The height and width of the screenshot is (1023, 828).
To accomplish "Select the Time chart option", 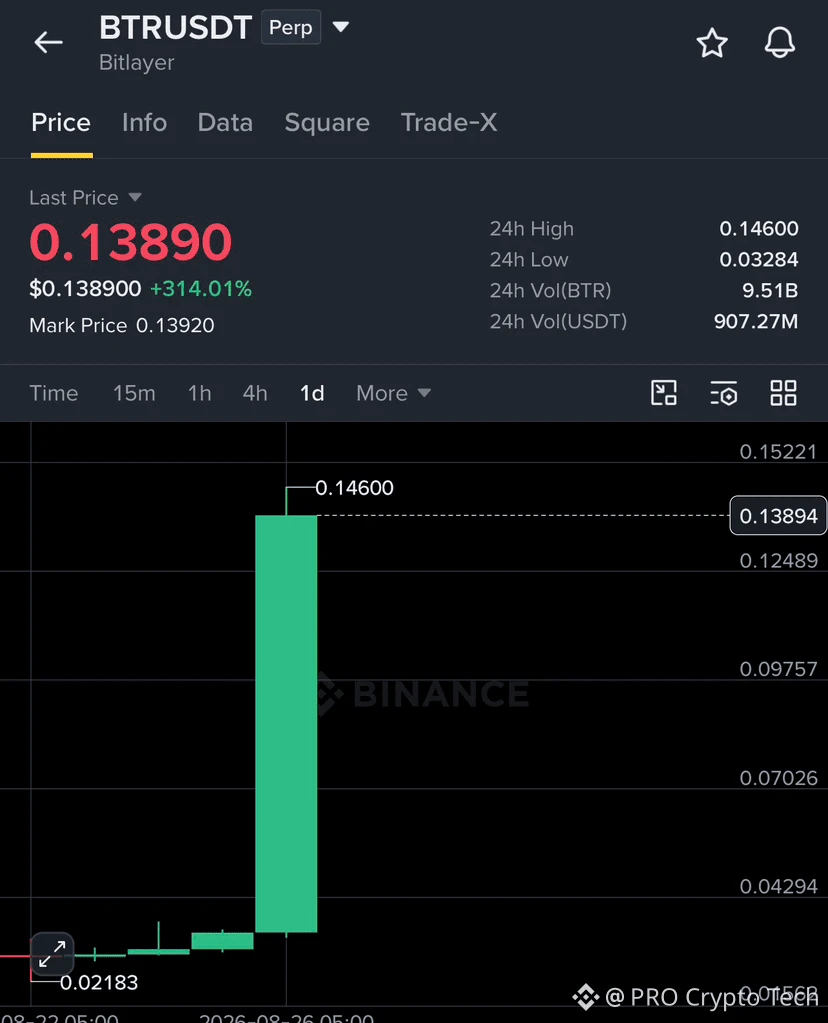I will point(54,393).
